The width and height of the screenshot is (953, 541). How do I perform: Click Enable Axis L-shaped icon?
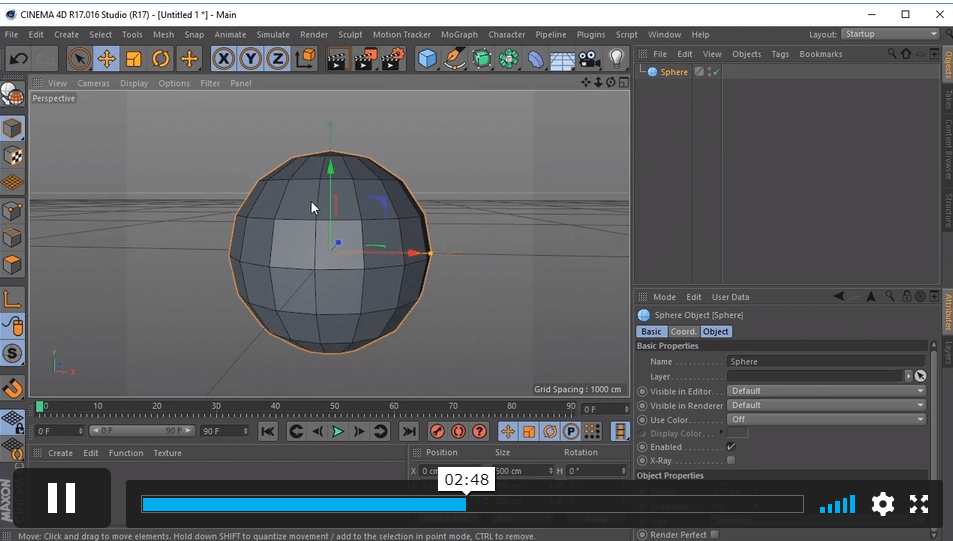12,299
